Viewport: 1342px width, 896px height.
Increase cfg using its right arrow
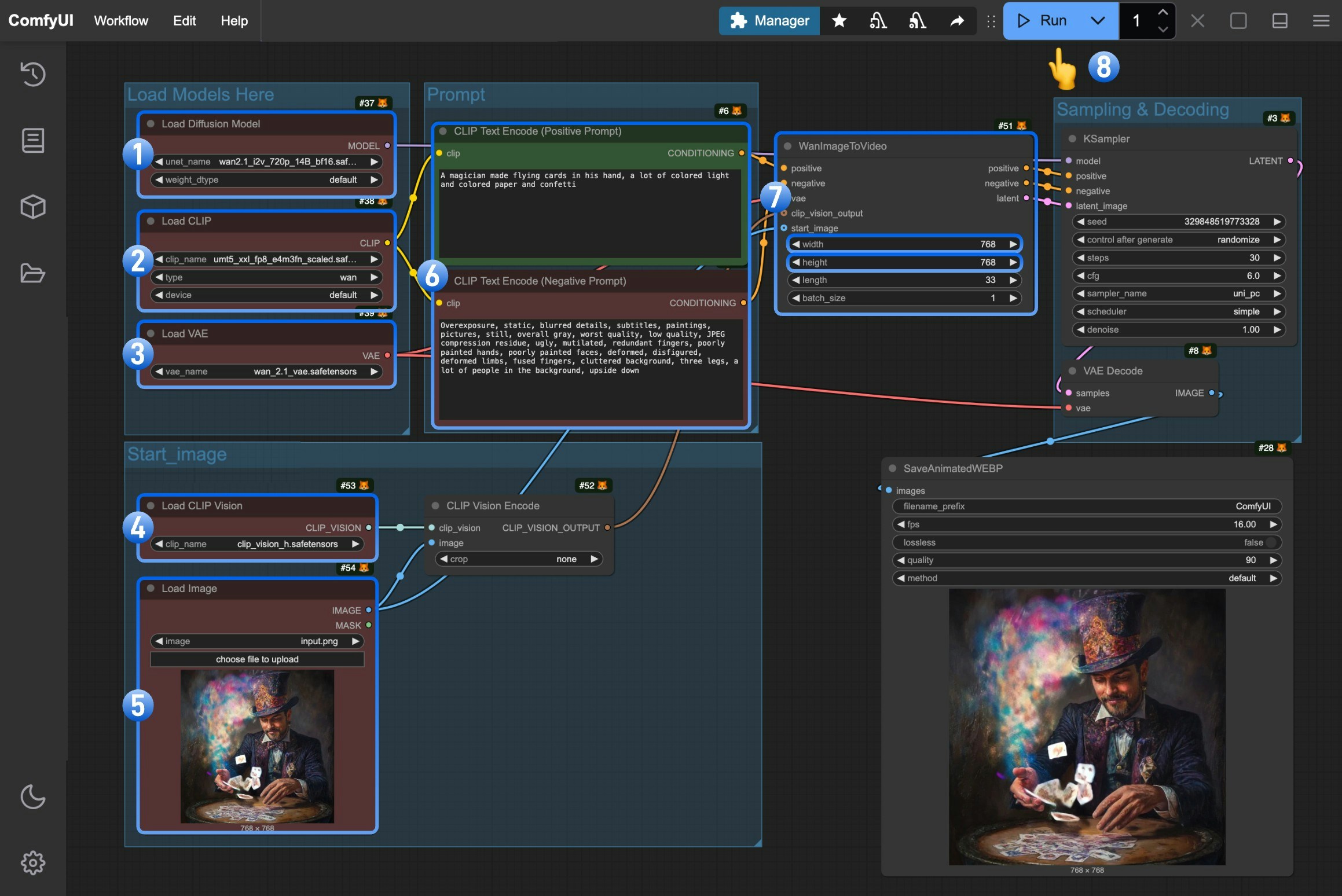(x=1276, y=276)
